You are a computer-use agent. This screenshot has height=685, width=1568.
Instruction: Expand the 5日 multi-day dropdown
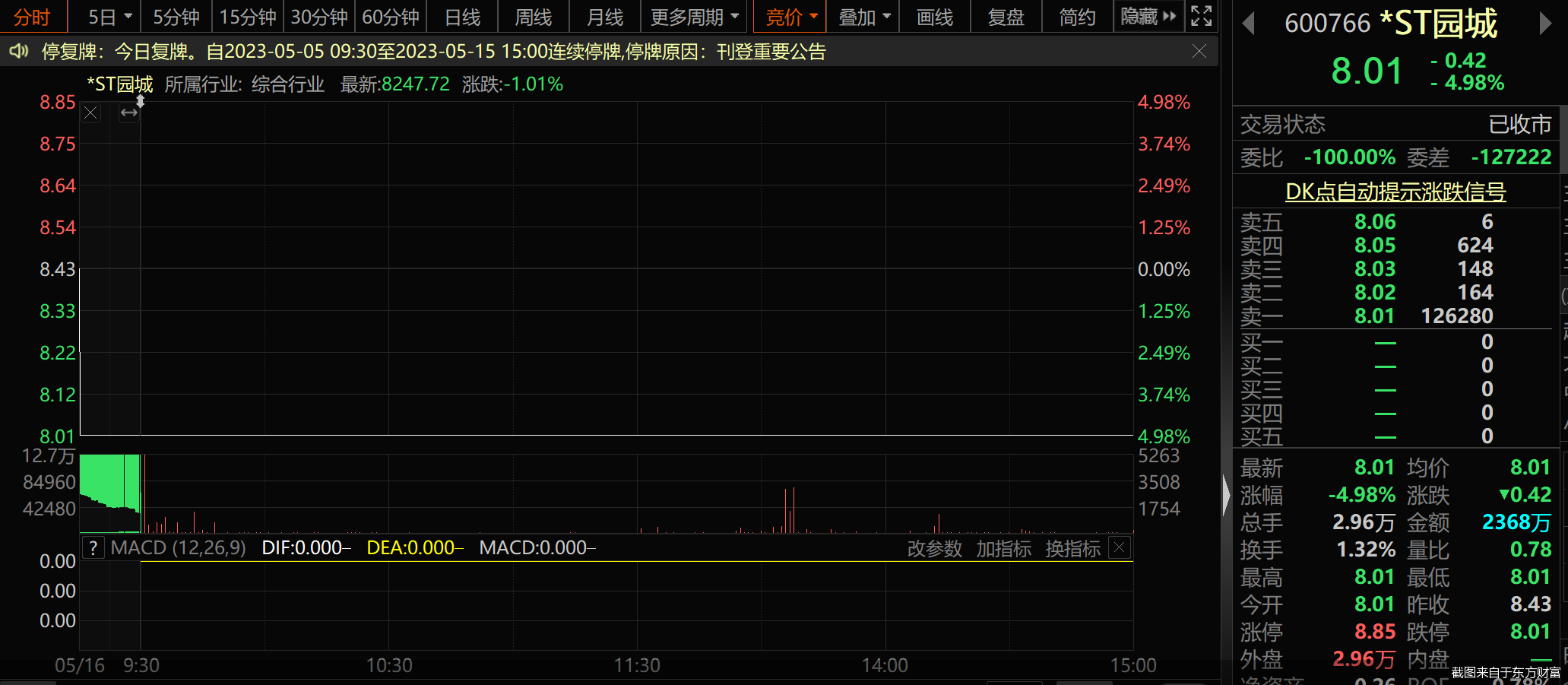tap(109, 17)
